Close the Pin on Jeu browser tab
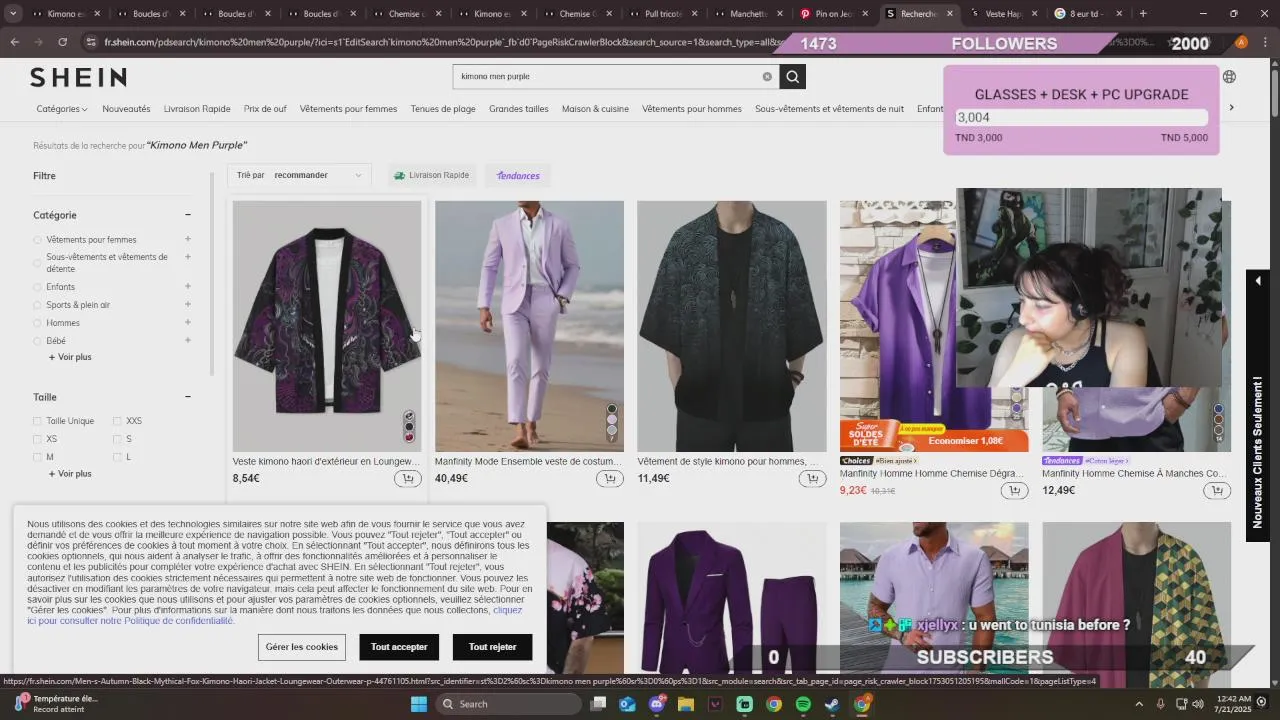This screenshot has width=1280, height=720. [x=865, y=14]
